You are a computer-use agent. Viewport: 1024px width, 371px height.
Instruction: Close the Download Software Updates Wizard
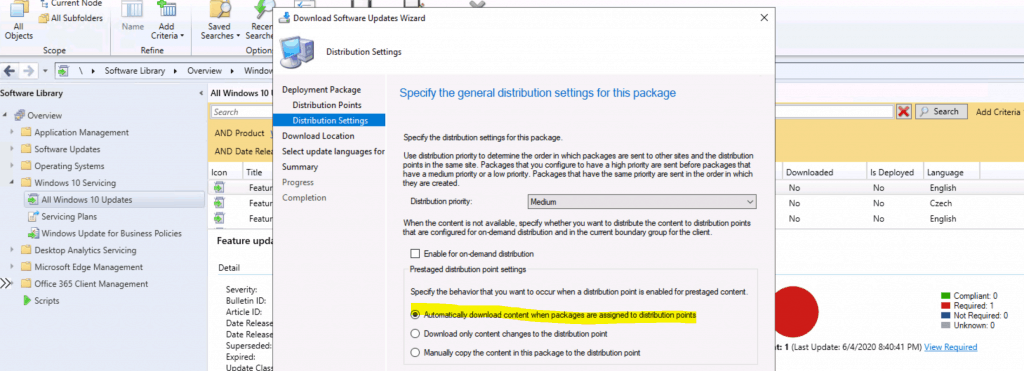click(764, 18)
